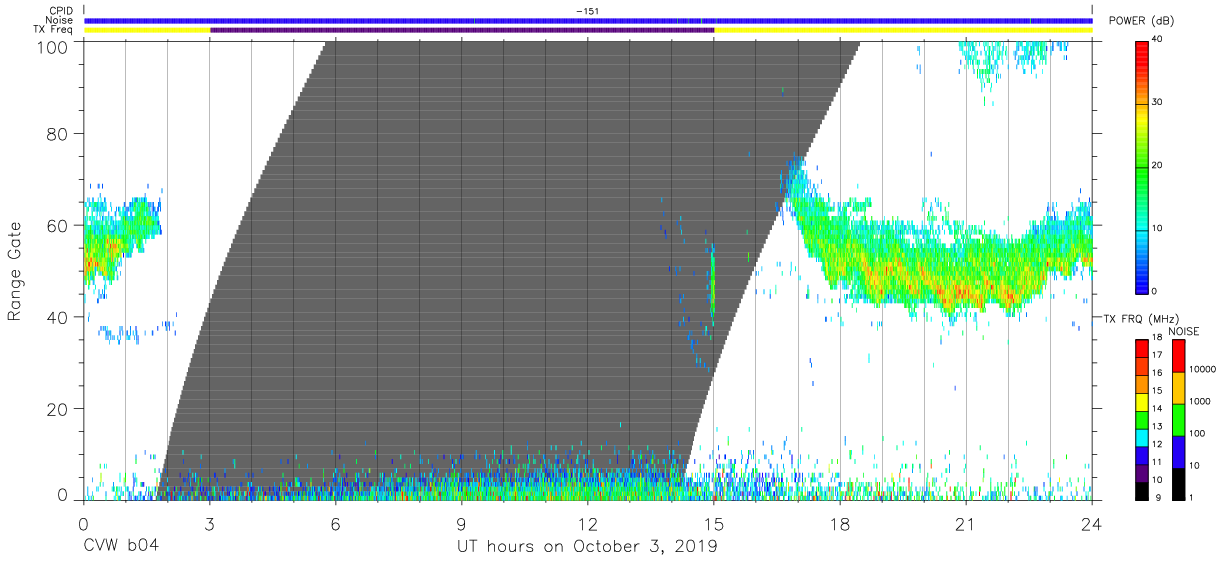Click x-axis tick label '18'

[x=840, y=523]
